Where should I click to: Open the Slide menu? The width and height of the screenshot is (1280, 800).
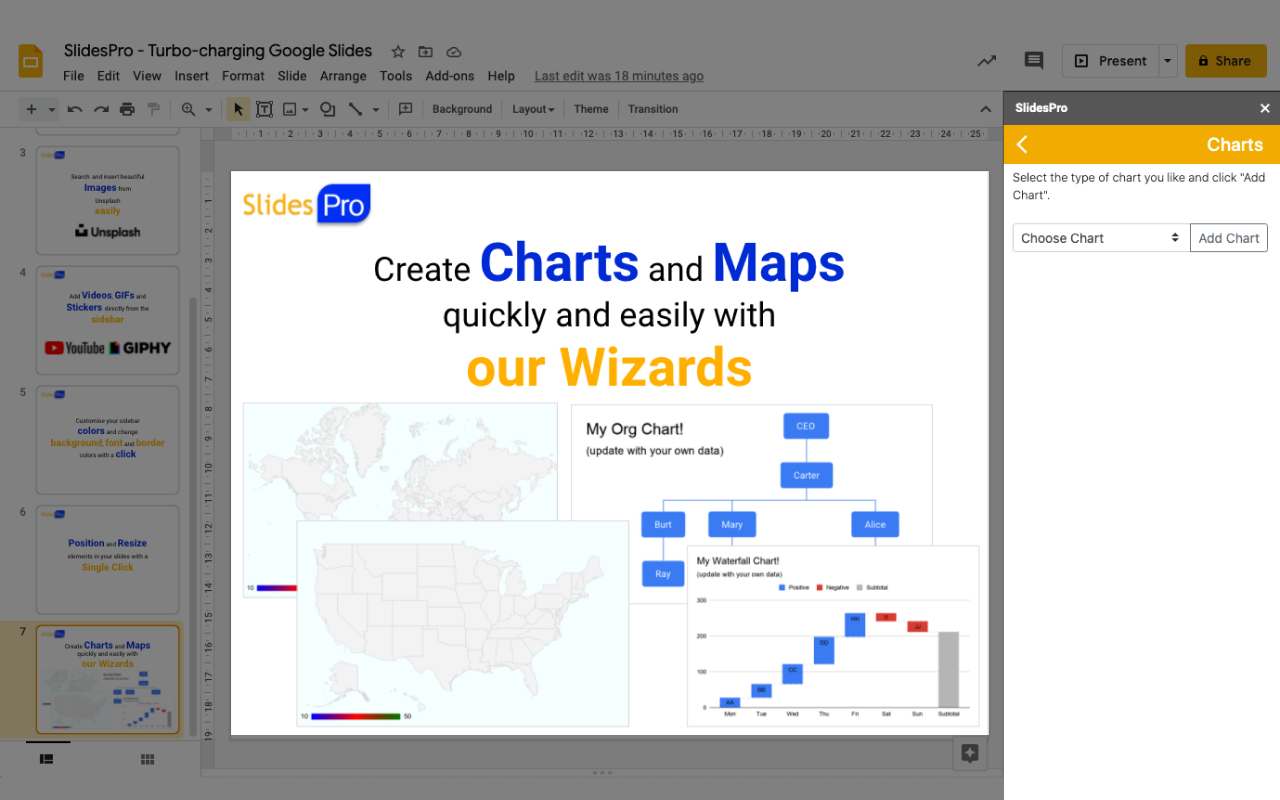(292, 76)
